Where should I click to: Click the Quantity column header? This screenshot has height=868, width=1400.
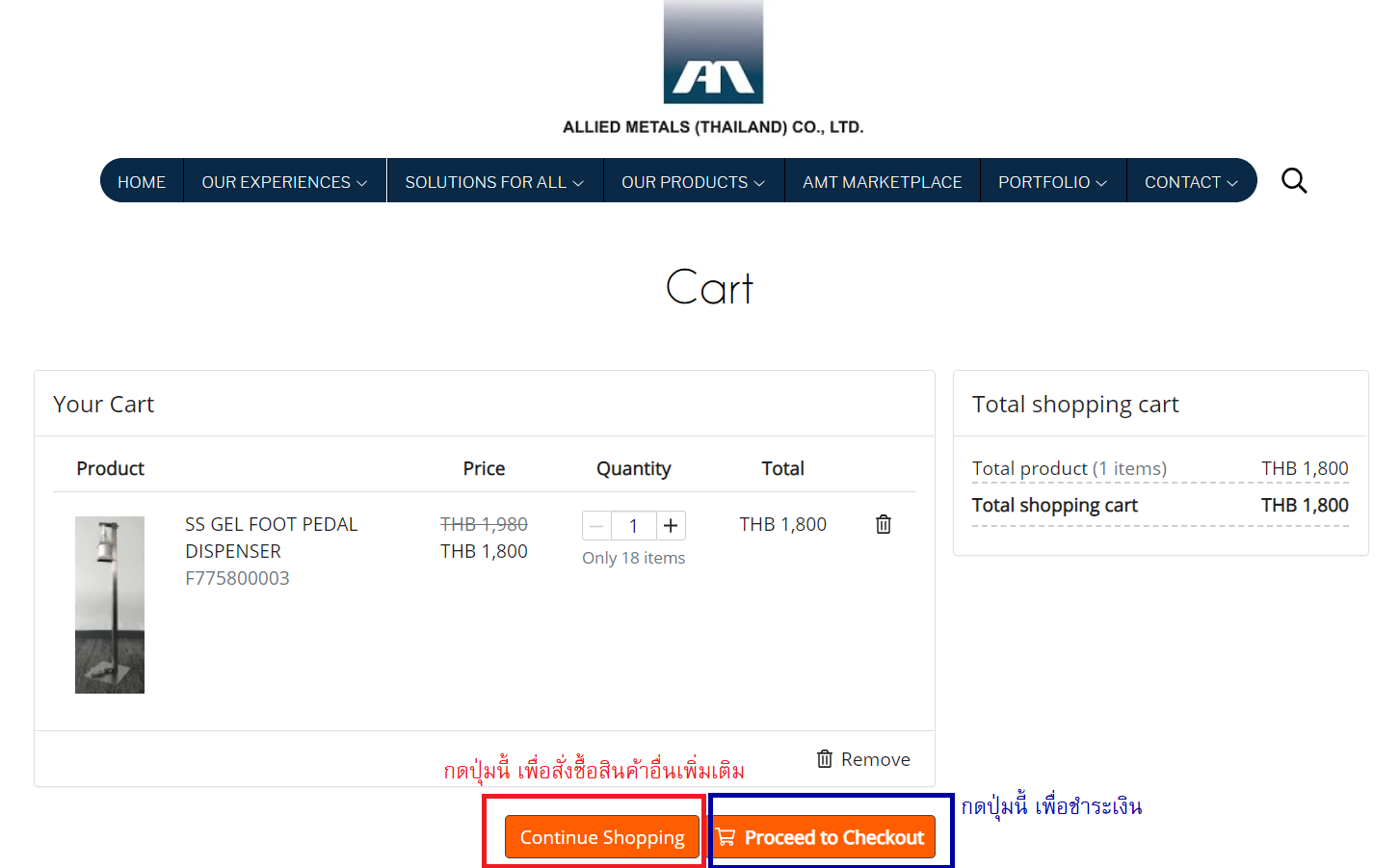click(x=634, y=468)
